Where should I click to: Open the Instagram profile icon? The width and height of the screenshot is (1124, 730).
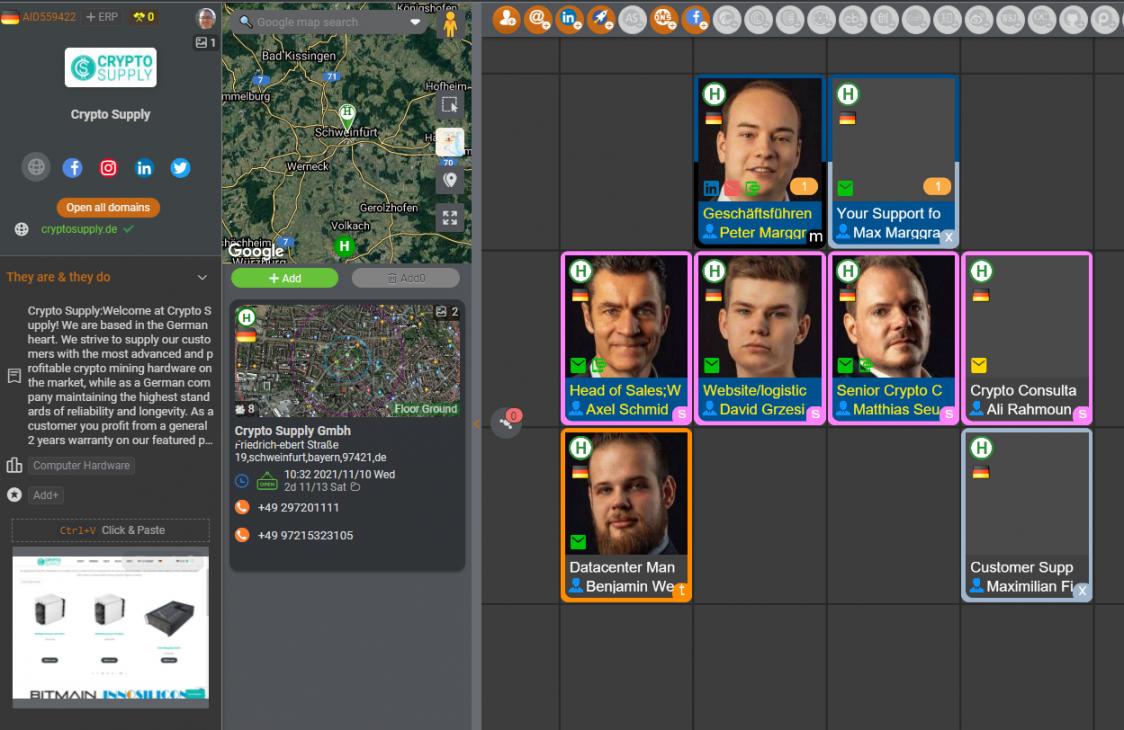(108, 168)
